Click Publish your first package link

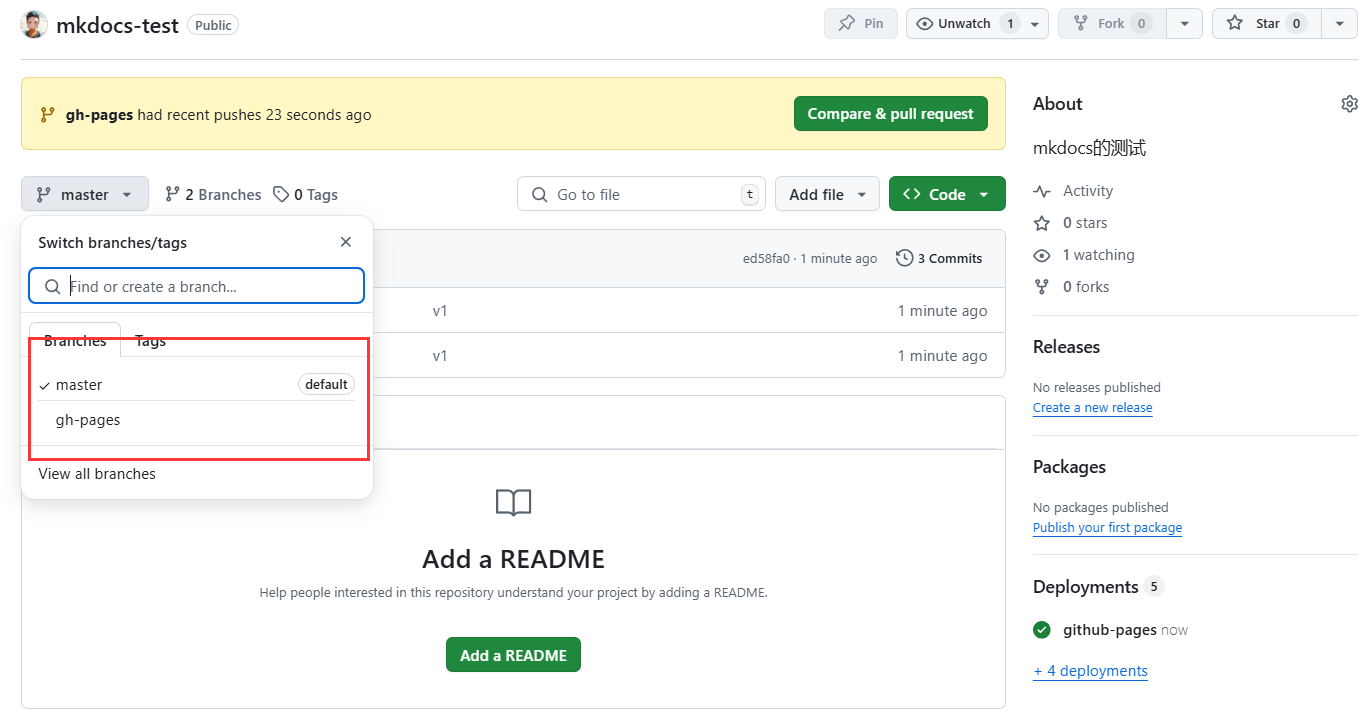(x=1107, y=528)
